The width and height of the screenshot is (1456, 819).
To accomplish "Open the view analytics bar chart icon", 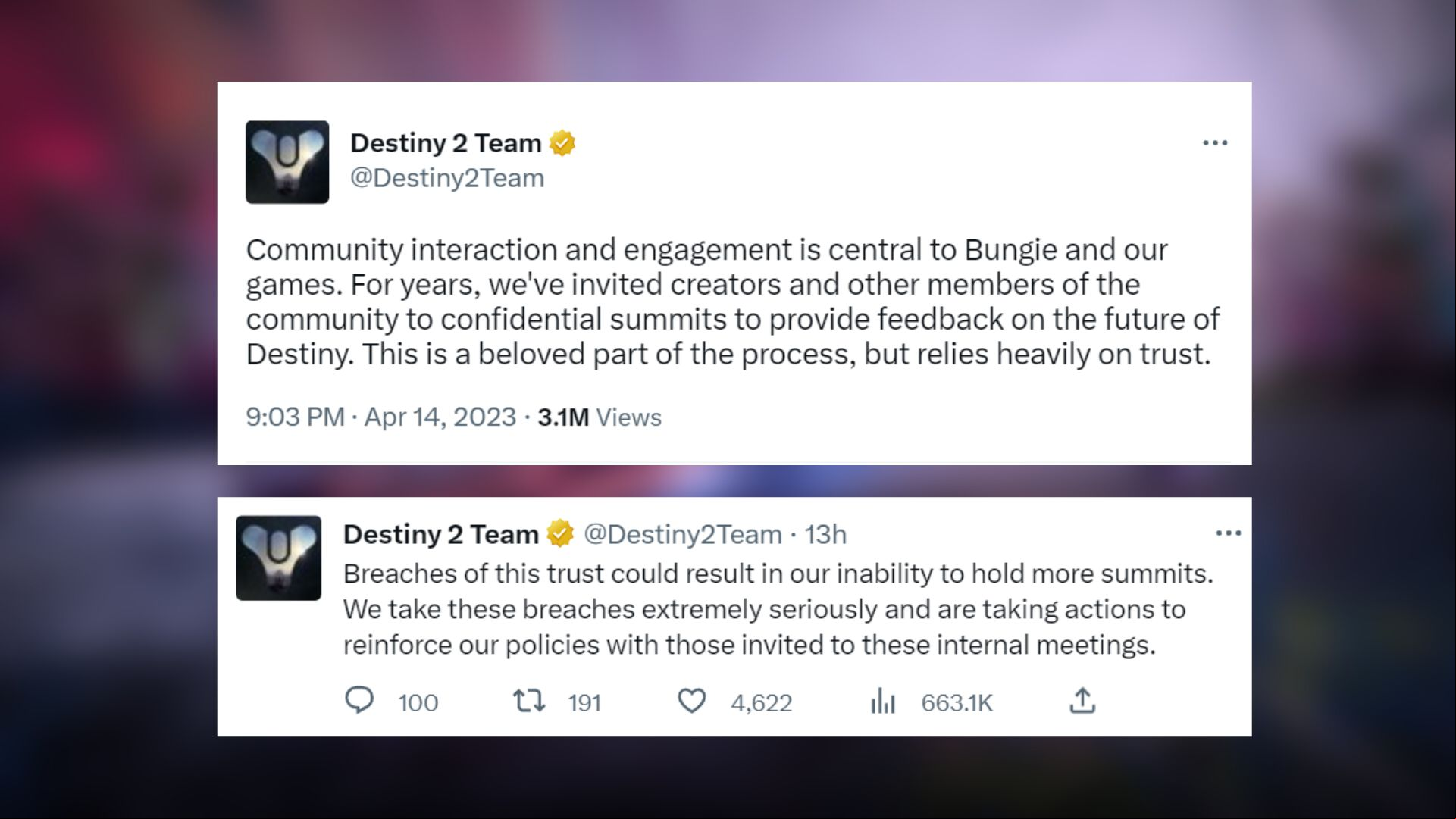I will (x=883, y=701).
